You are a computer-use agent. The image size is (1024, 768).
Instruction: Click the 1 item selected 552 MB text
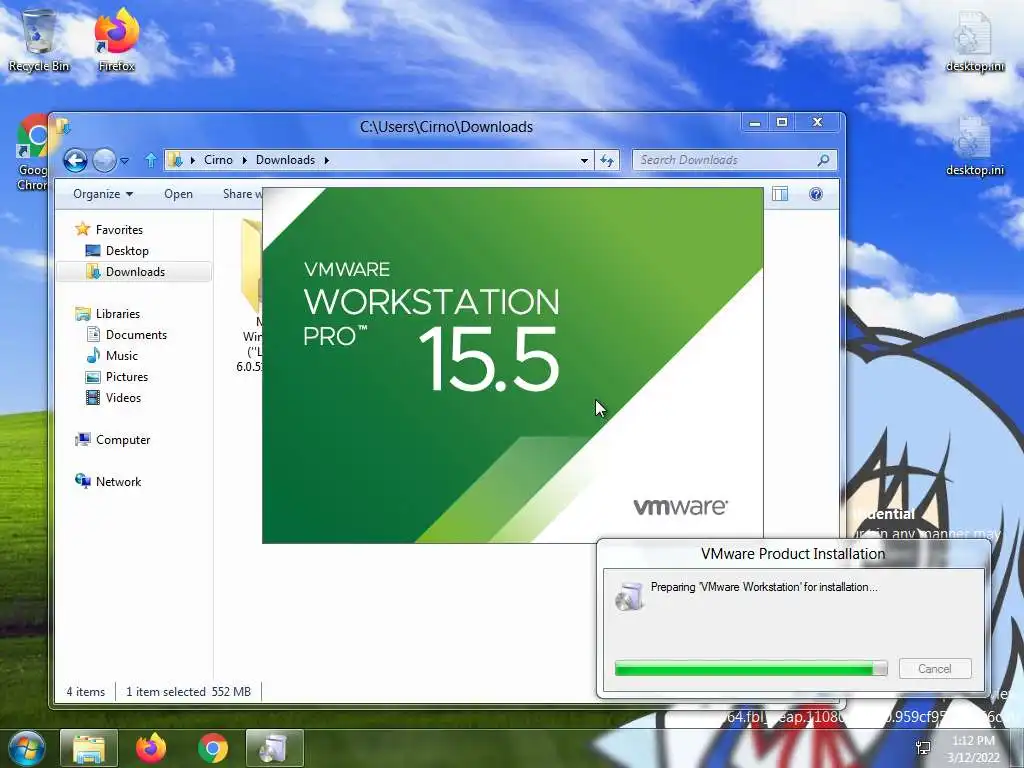tap(188, 692)
